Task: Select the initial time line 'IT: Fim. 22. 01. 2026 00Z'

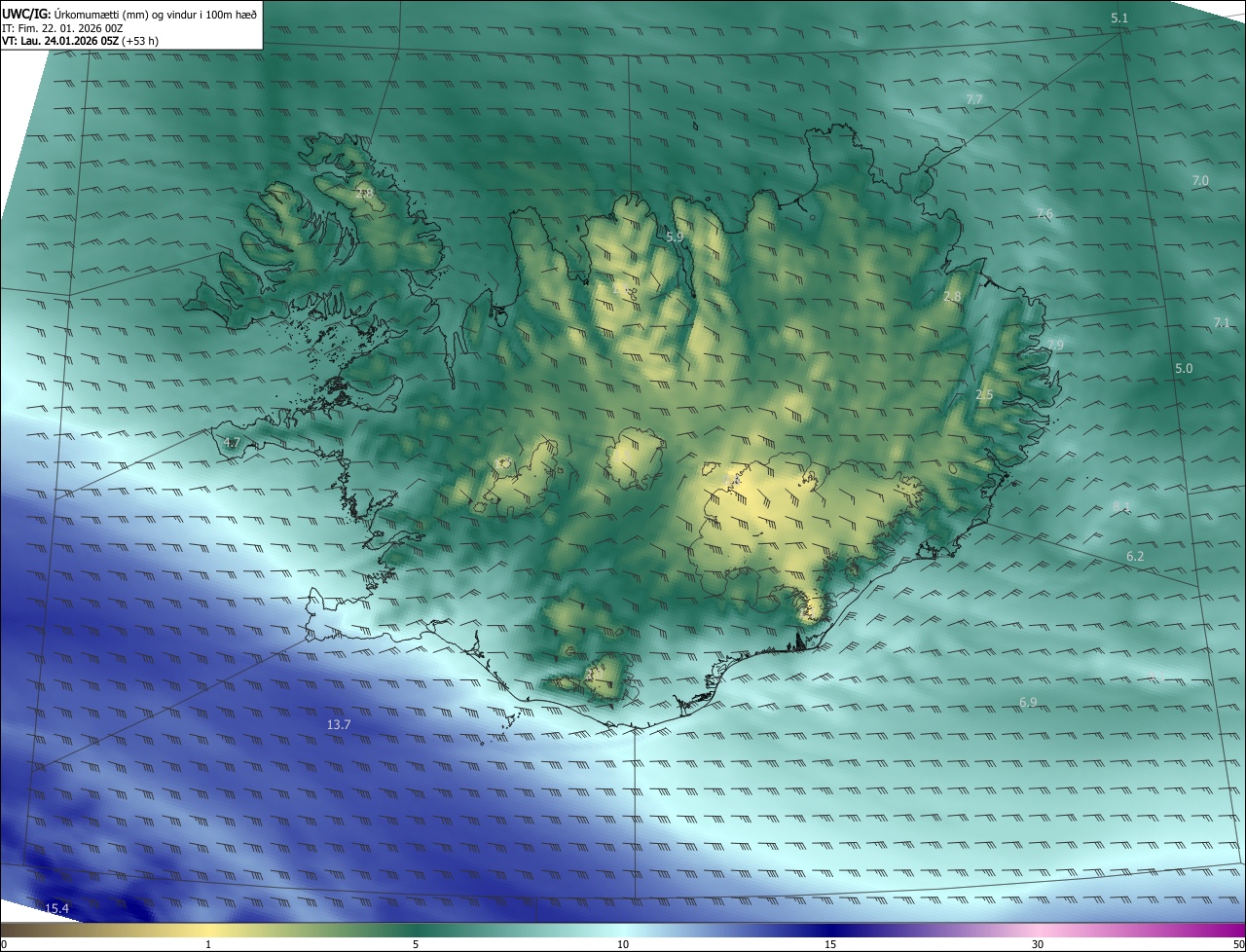Action: point(63,28)
